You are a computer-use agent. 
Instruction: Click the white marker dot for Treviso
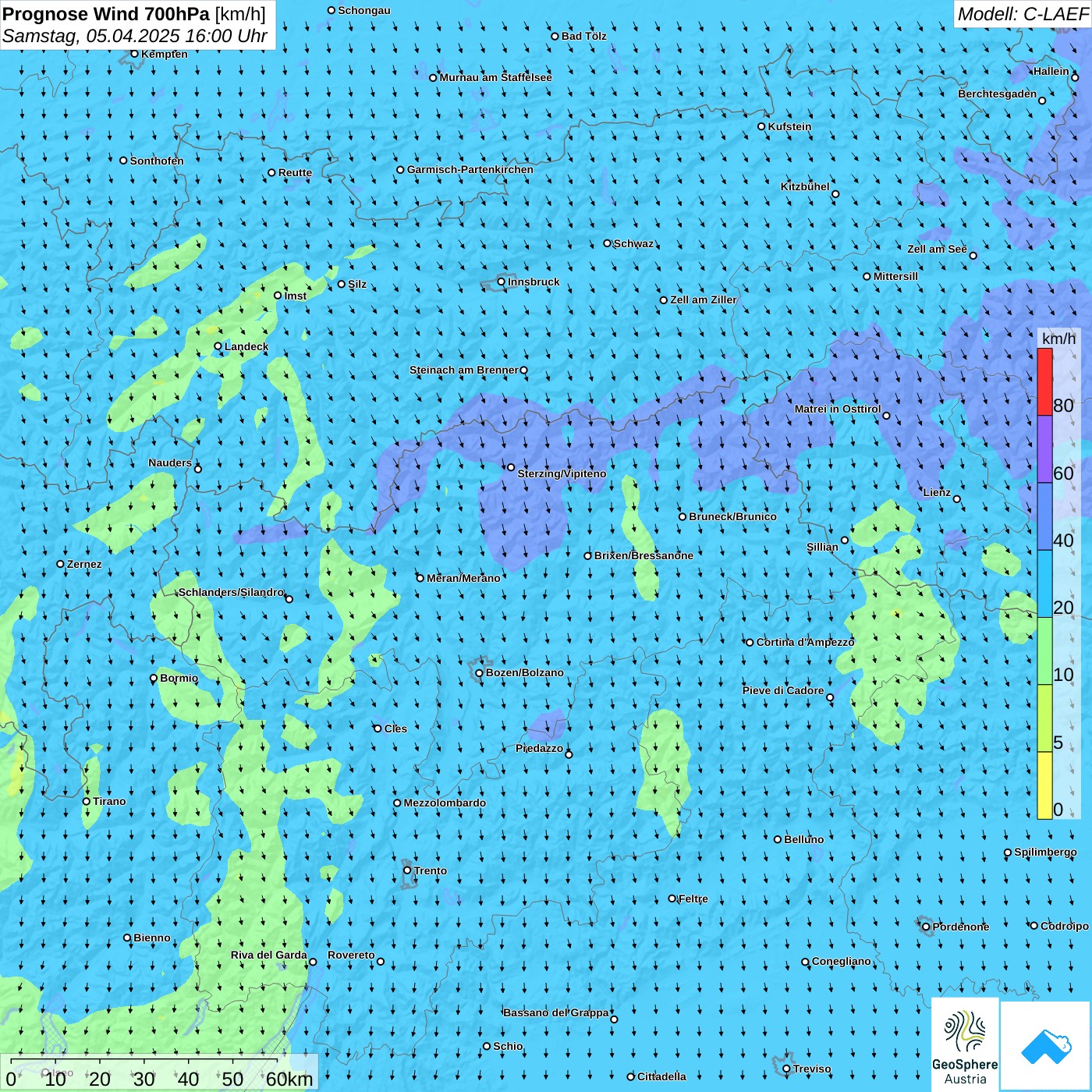[x=786, y=1069]
